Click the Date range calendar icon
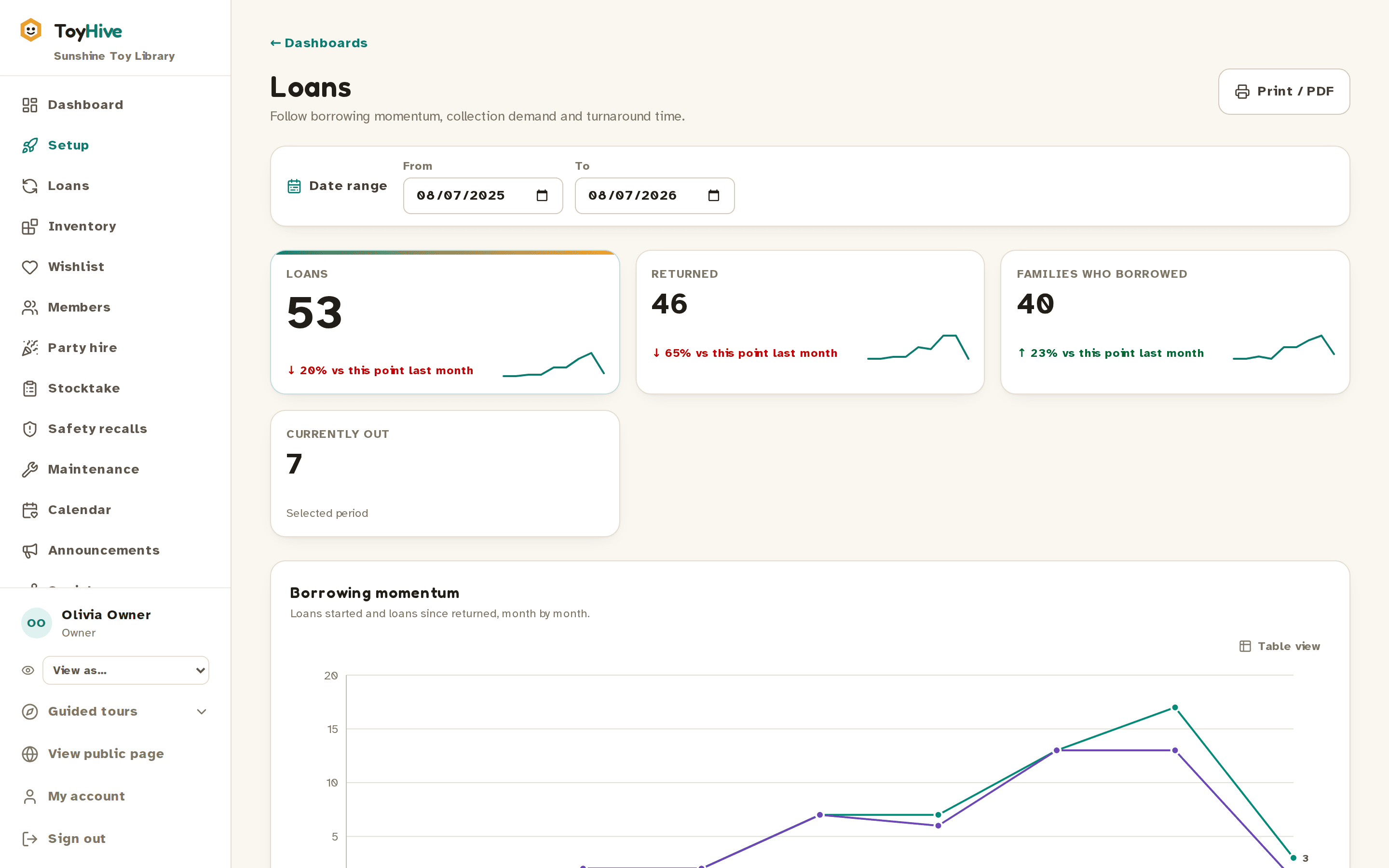The width and height of the screenshot is (1389, 868). [294, 186]
